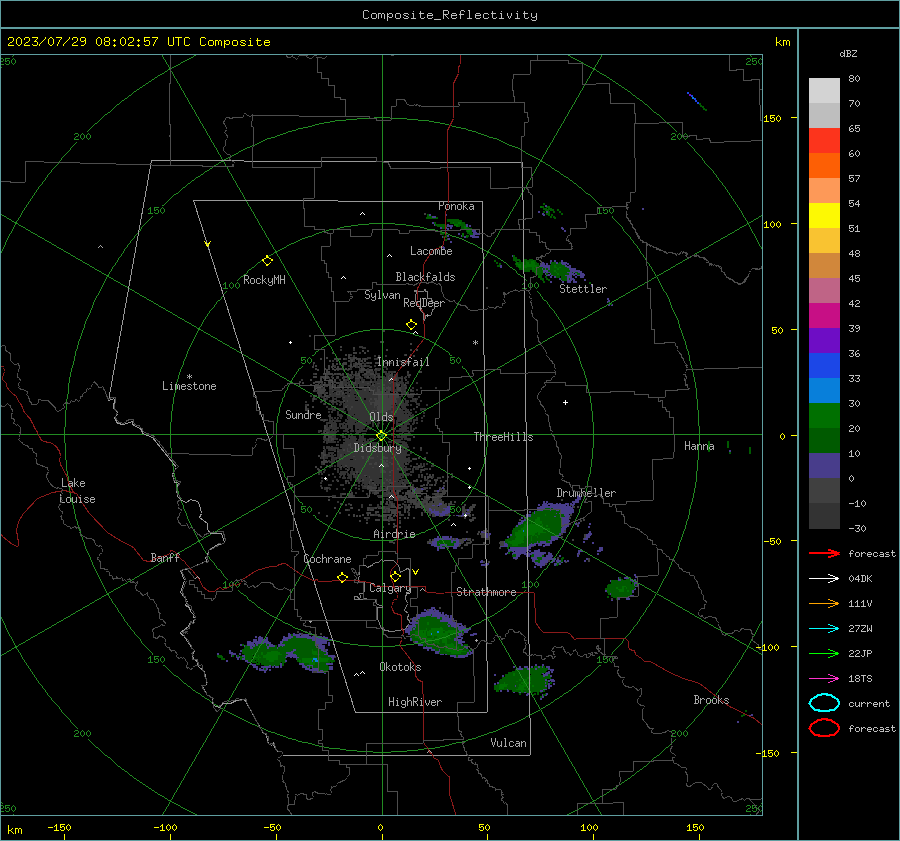Click the Lacombe city label
Viewport: 900px width, 841px height.
tap(431, 251)
